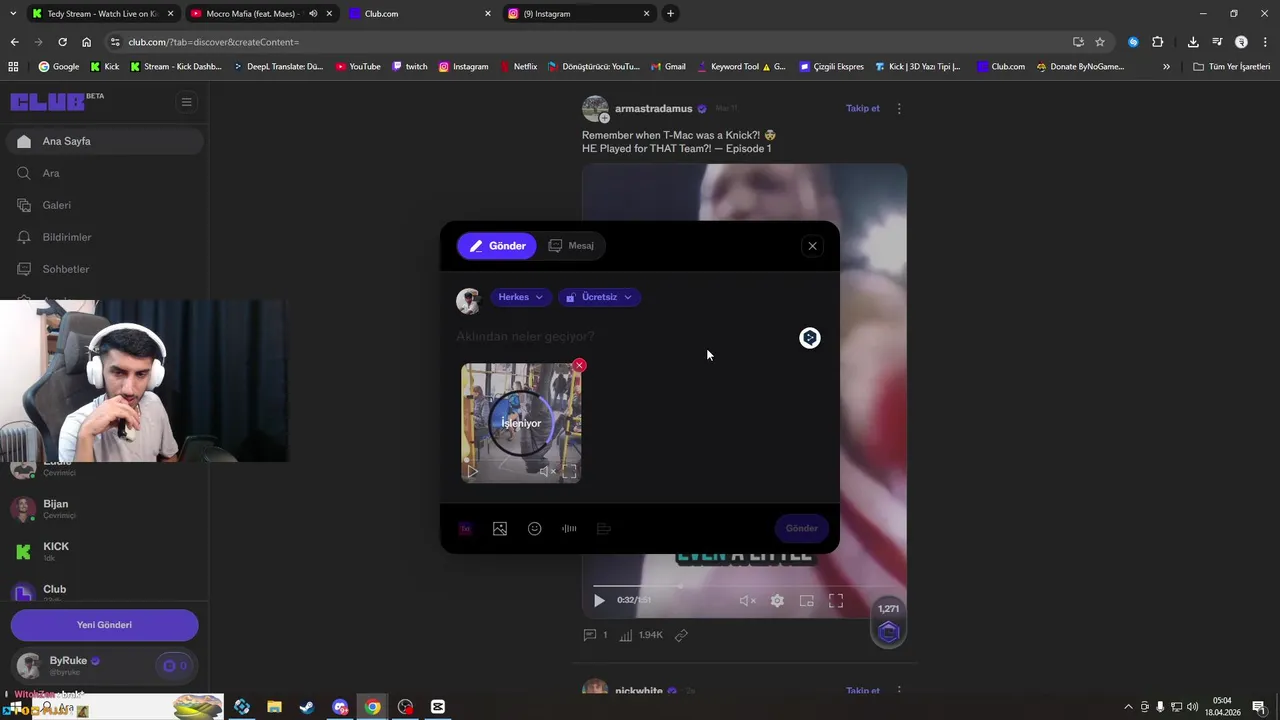Open Ara search in sidebar
Image resolution: width=1280 pixels, height=720 pixels.
[x=104, y=173]
